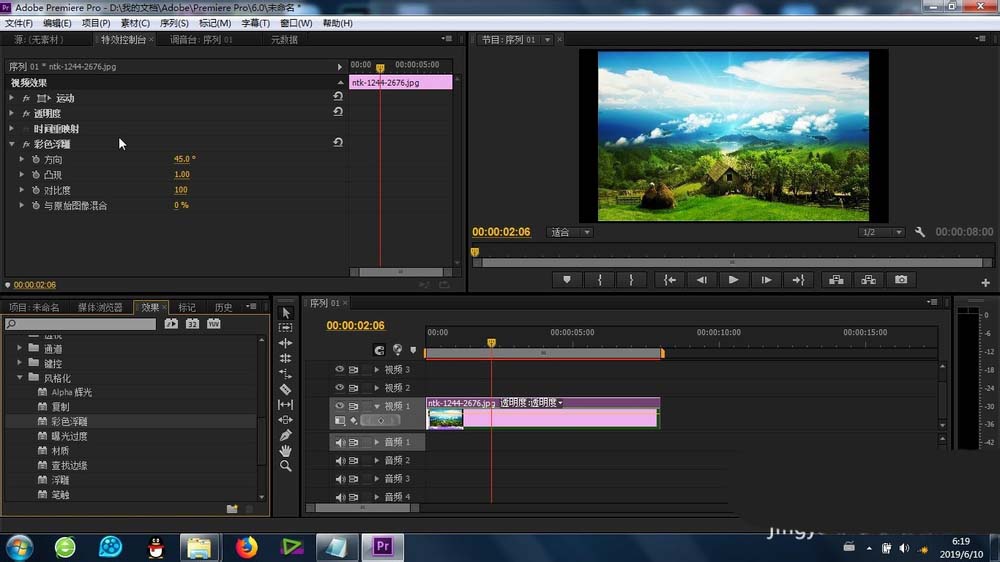
Task: Select the Selection arrow tool
Action: [286, 313]
